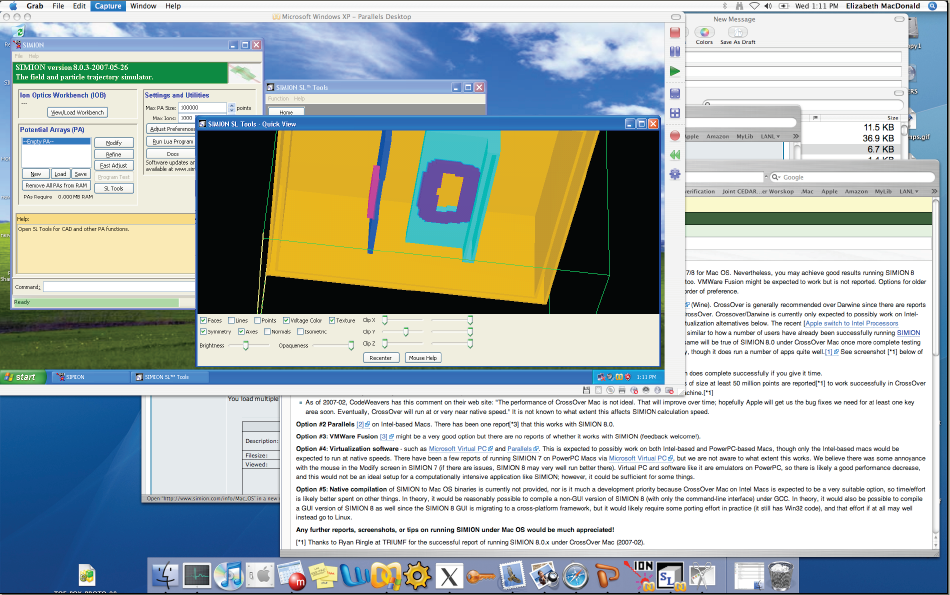Open Help menu in Mac menu bar
Viewport: 950px width, 595px height.
point(173,6)
